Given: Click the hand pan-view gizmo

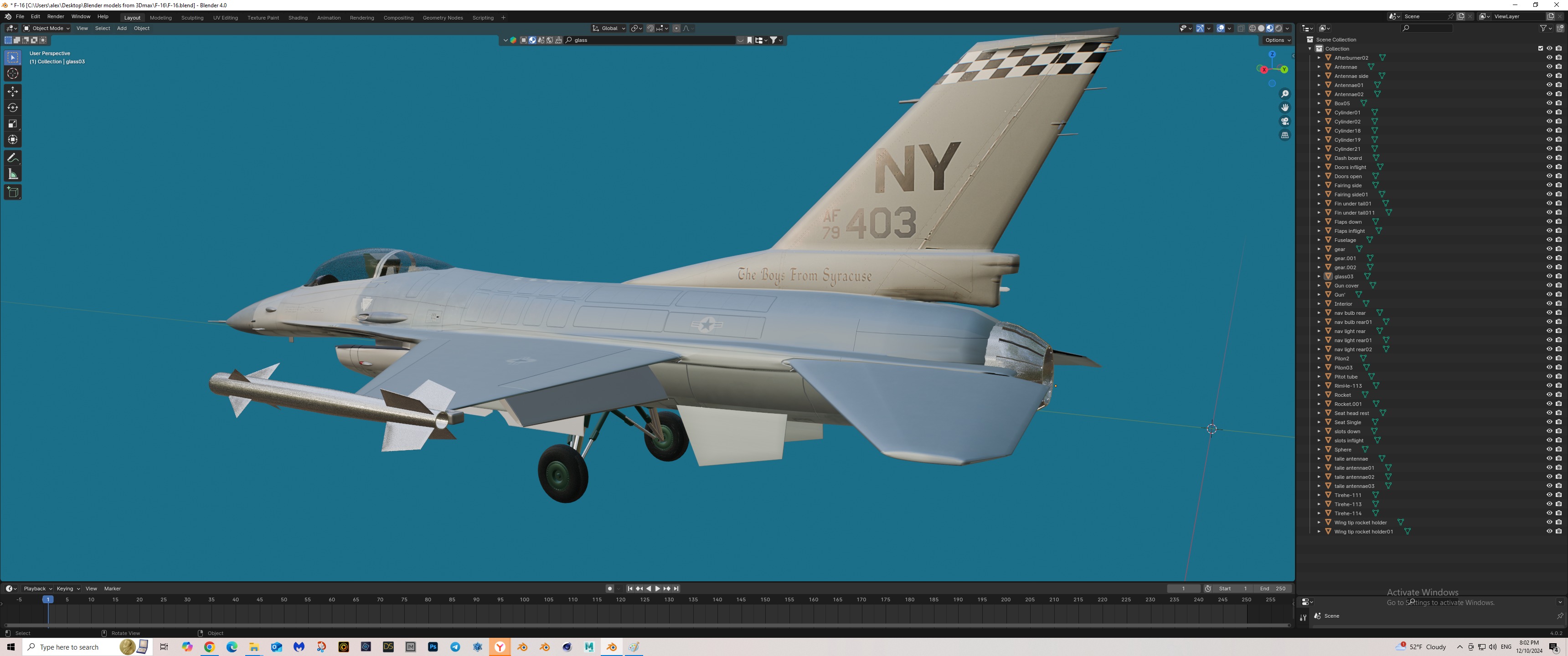Looking at the screenshot, I should point(1285,108).
